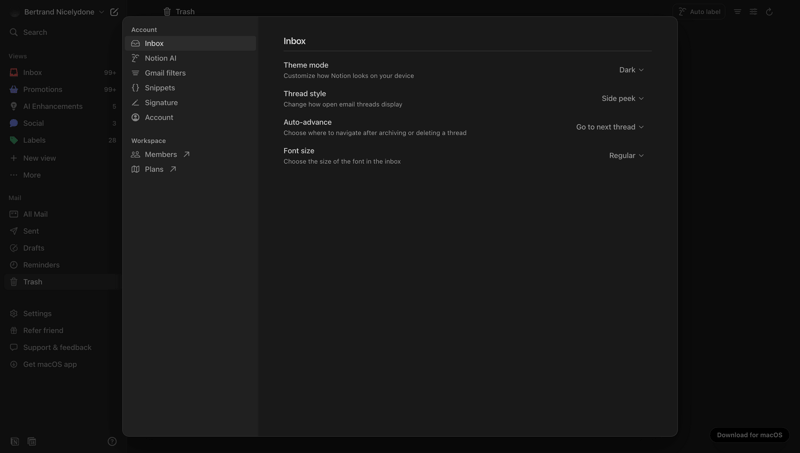The image size is (800, 453).
Task: Click the Members people icon
Action: 135,155
